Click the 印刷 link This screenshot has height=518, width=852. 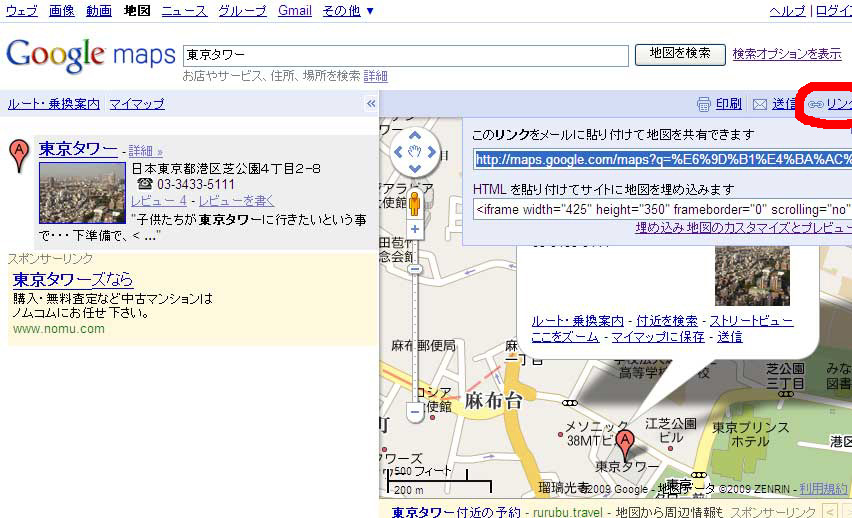coord(729,104)
